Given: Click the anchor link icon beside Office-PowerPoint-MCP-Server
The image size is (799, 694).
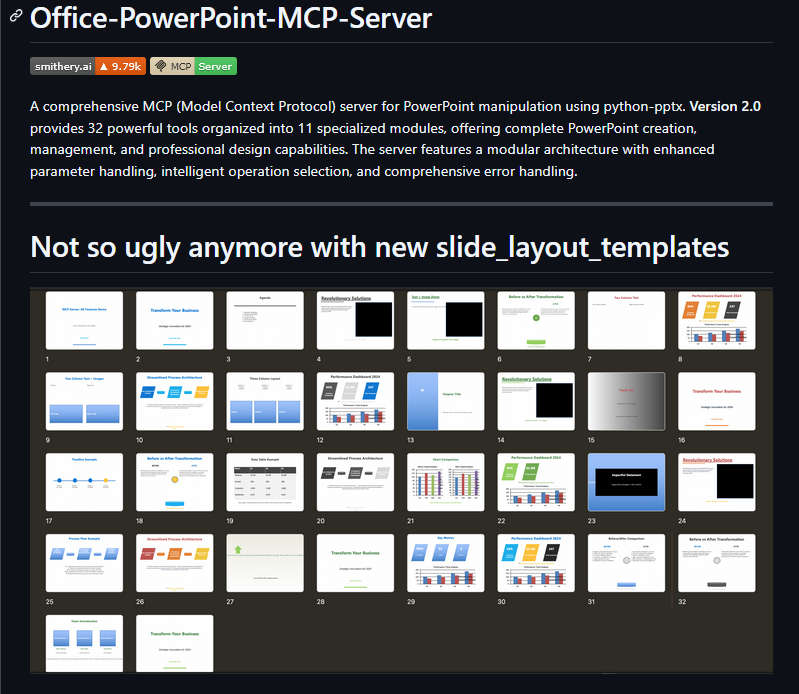Looking at the screenshot, I should point(16,16).
